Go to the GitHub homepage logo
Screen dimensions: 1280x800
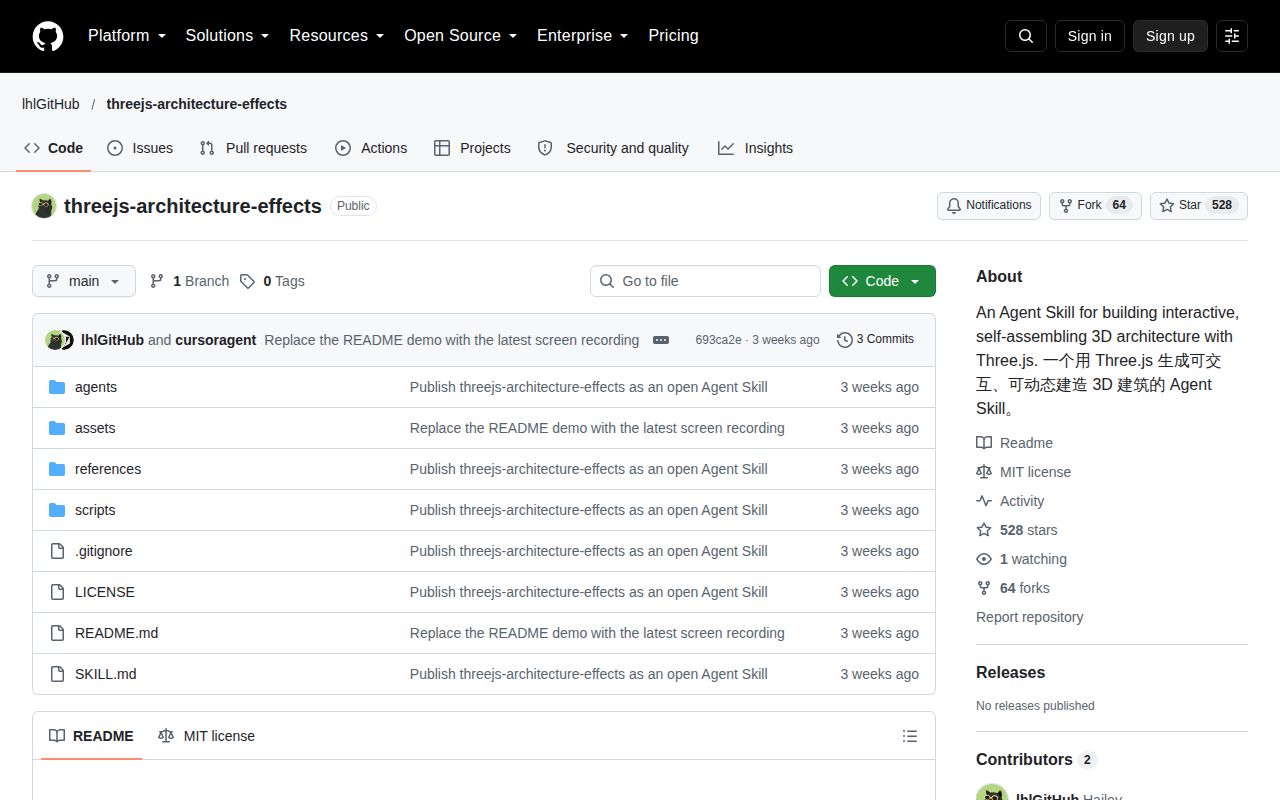[x=48, y=36]
